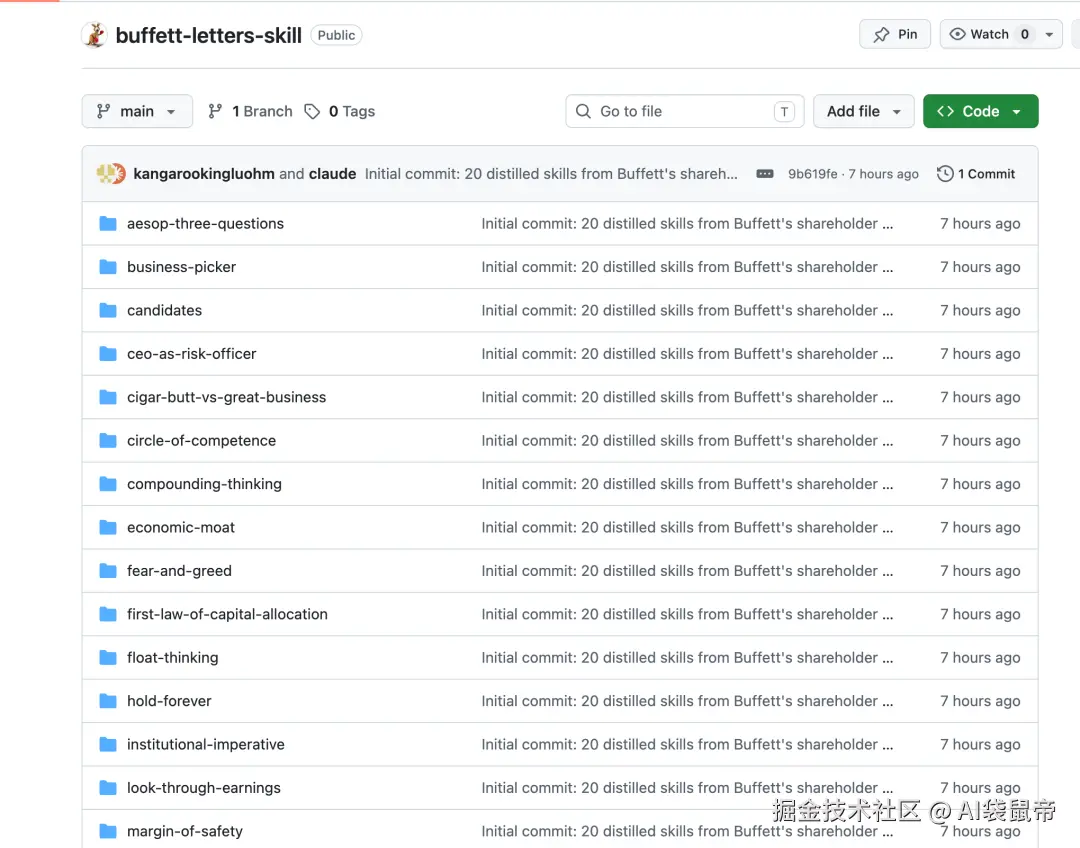Screen dimensions: 1080x848
Task: Open the look-through-earnings folder
Action: point(203,787)
